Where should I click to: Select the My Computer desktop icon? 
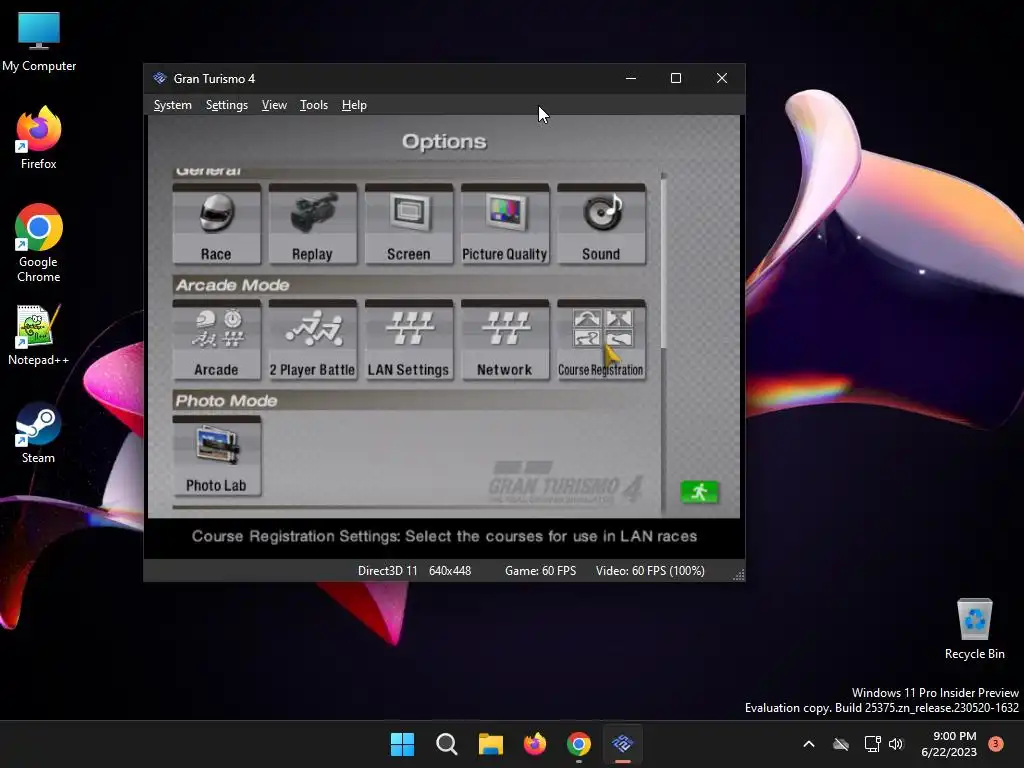coord(39,41)
